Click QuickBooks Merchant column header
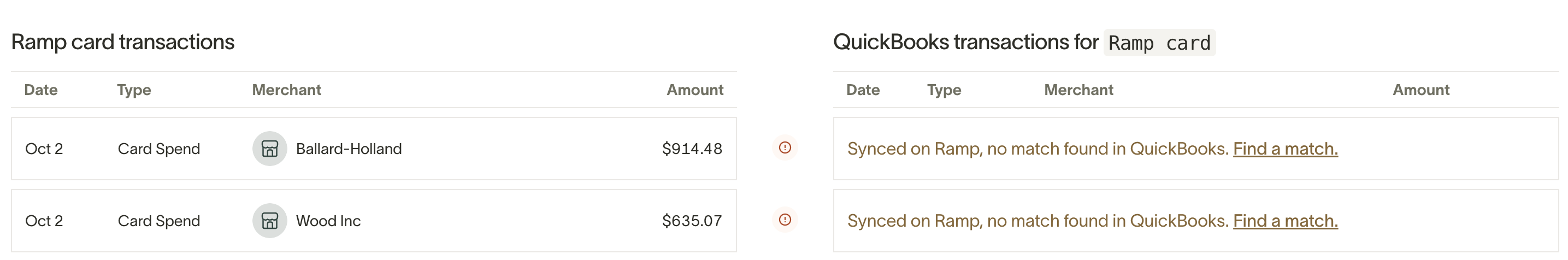 click(1078, 90)
